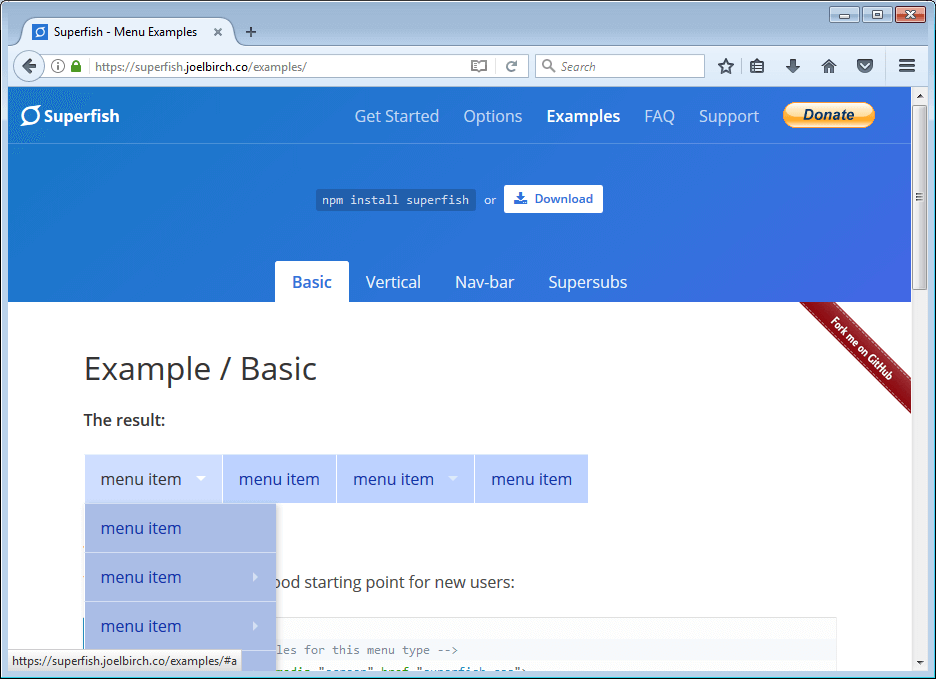Click the Firefox back arrow button
Viewport: 936px width, 679px height.
29,66
